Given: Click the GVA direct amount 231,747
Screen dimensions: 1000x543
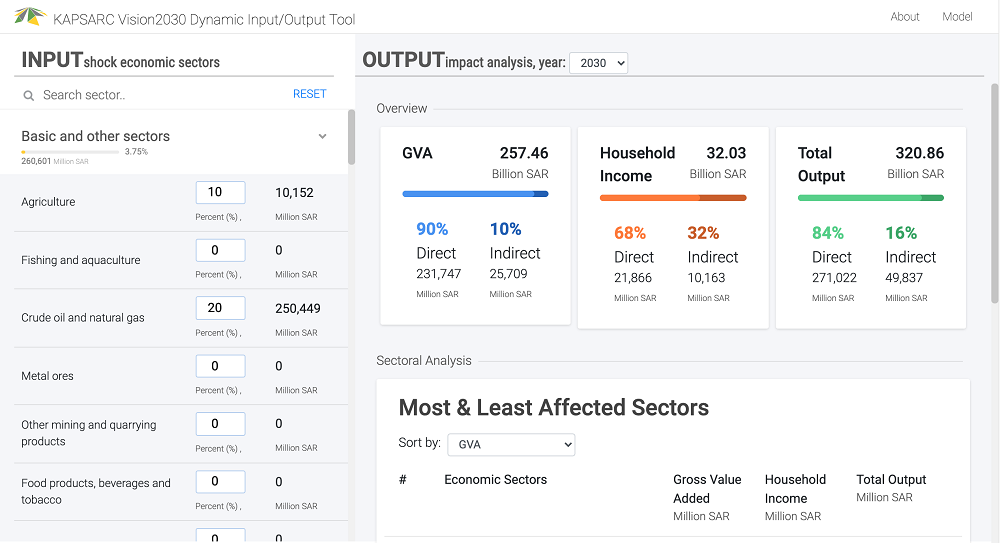Looking at the screenshot, I should click(438, 274).
